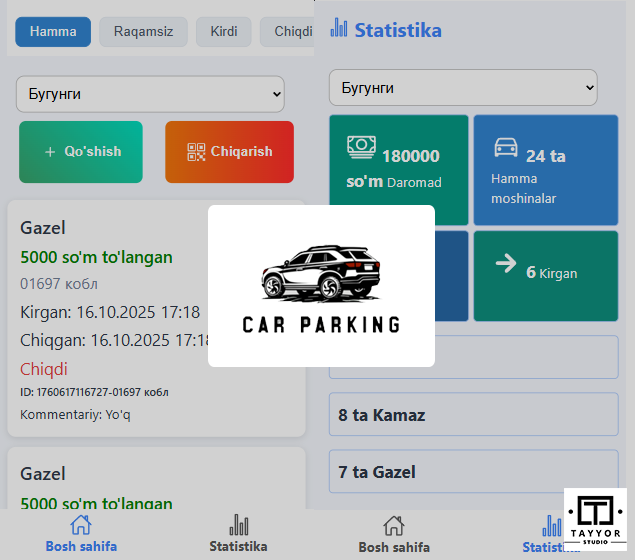635x560 pixels.
Task: Click the car icon on Hamma moshinalar card
Action: point(506,148)
